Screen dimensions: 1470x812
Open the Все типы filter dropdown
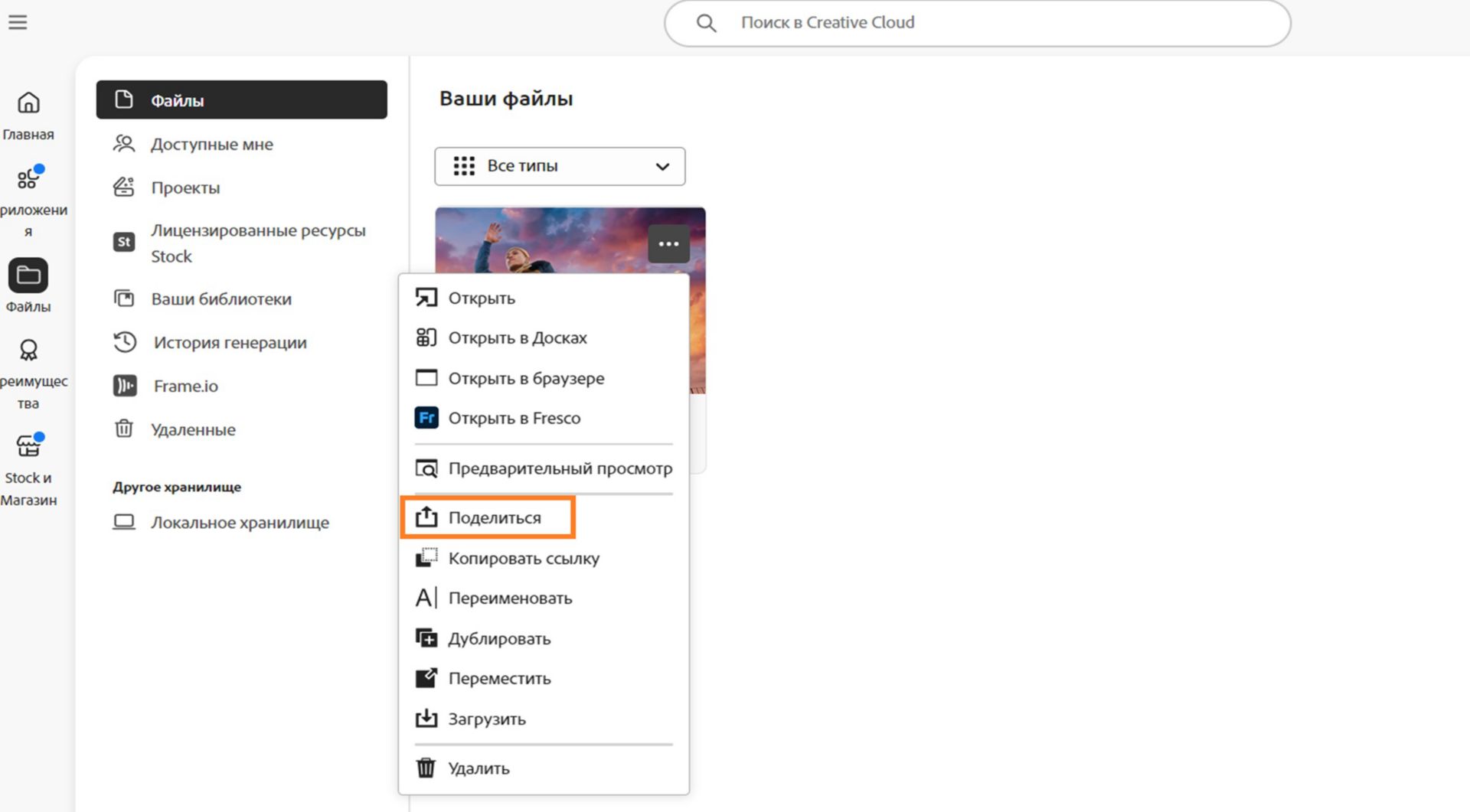click(x=560, y=166)
